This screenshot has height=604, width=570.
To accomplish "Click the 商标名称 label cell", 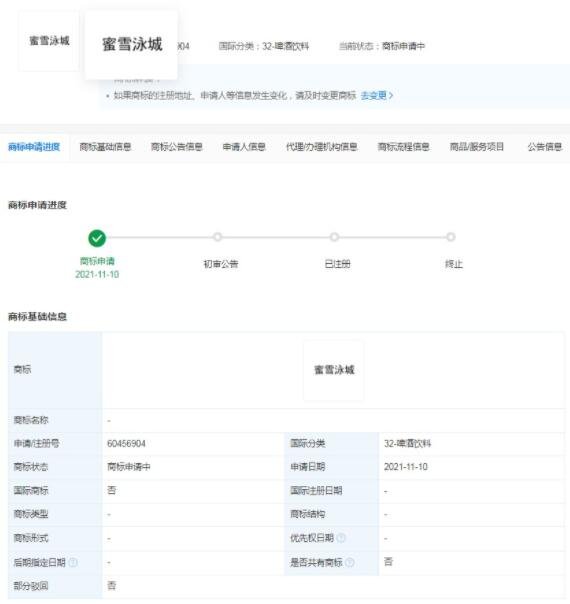I will tap(55, 420).
